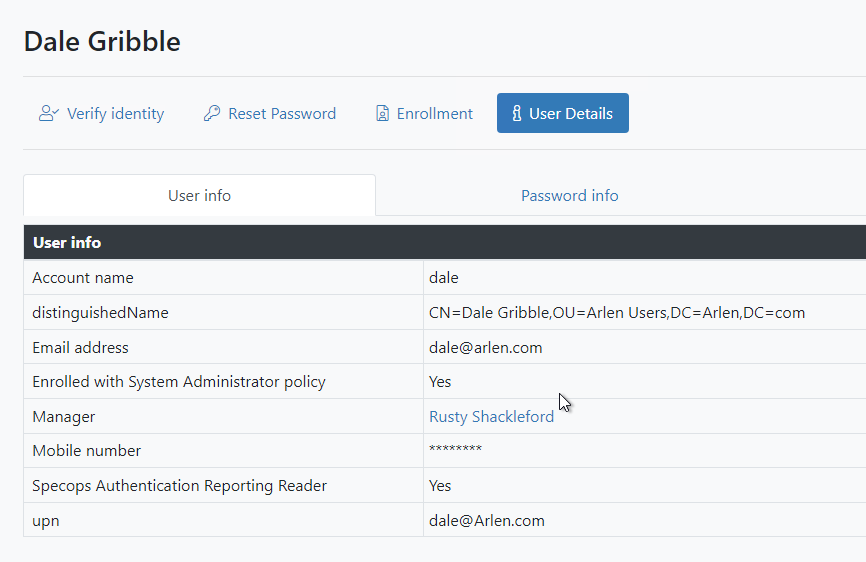
Task: Click the User Details info icon
Action: 516,113
